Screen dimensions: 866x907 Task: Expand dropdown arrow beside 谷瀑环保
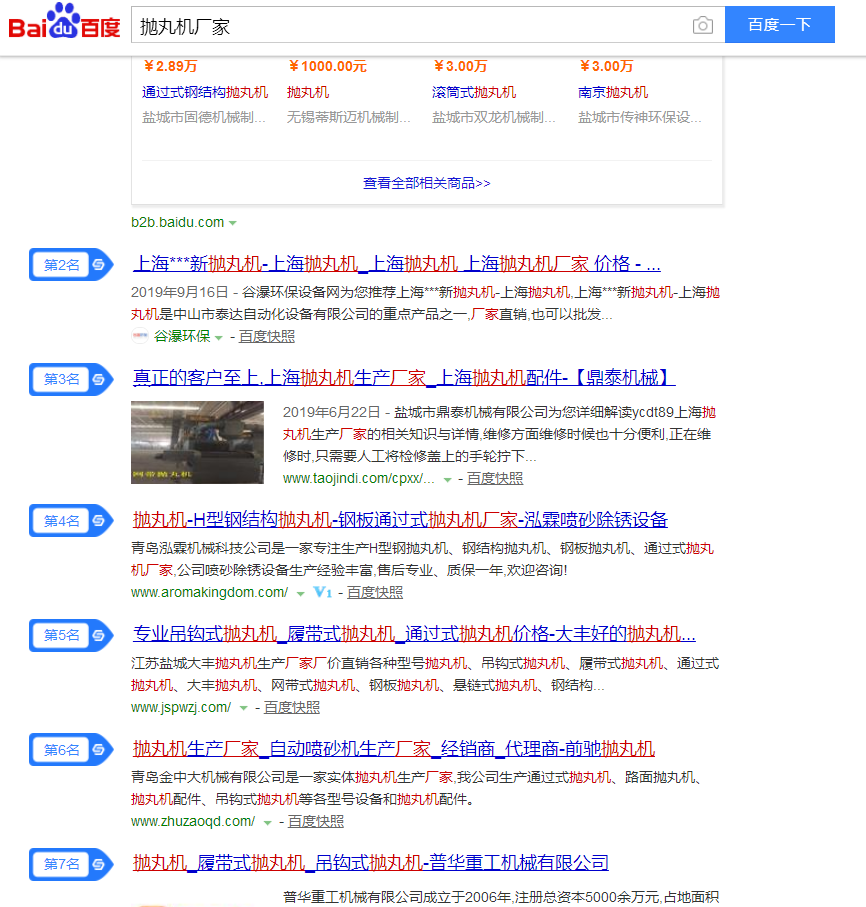point(219,337)
